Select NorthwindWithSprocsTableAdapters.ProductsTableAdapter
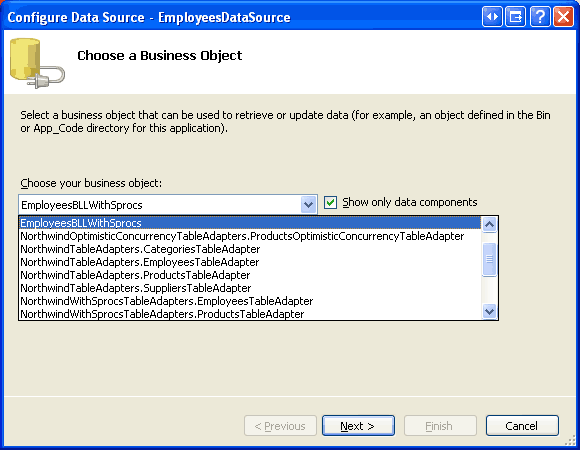This screenshot has width=580, height=450. pyautogui.click(x=250, y=314)
